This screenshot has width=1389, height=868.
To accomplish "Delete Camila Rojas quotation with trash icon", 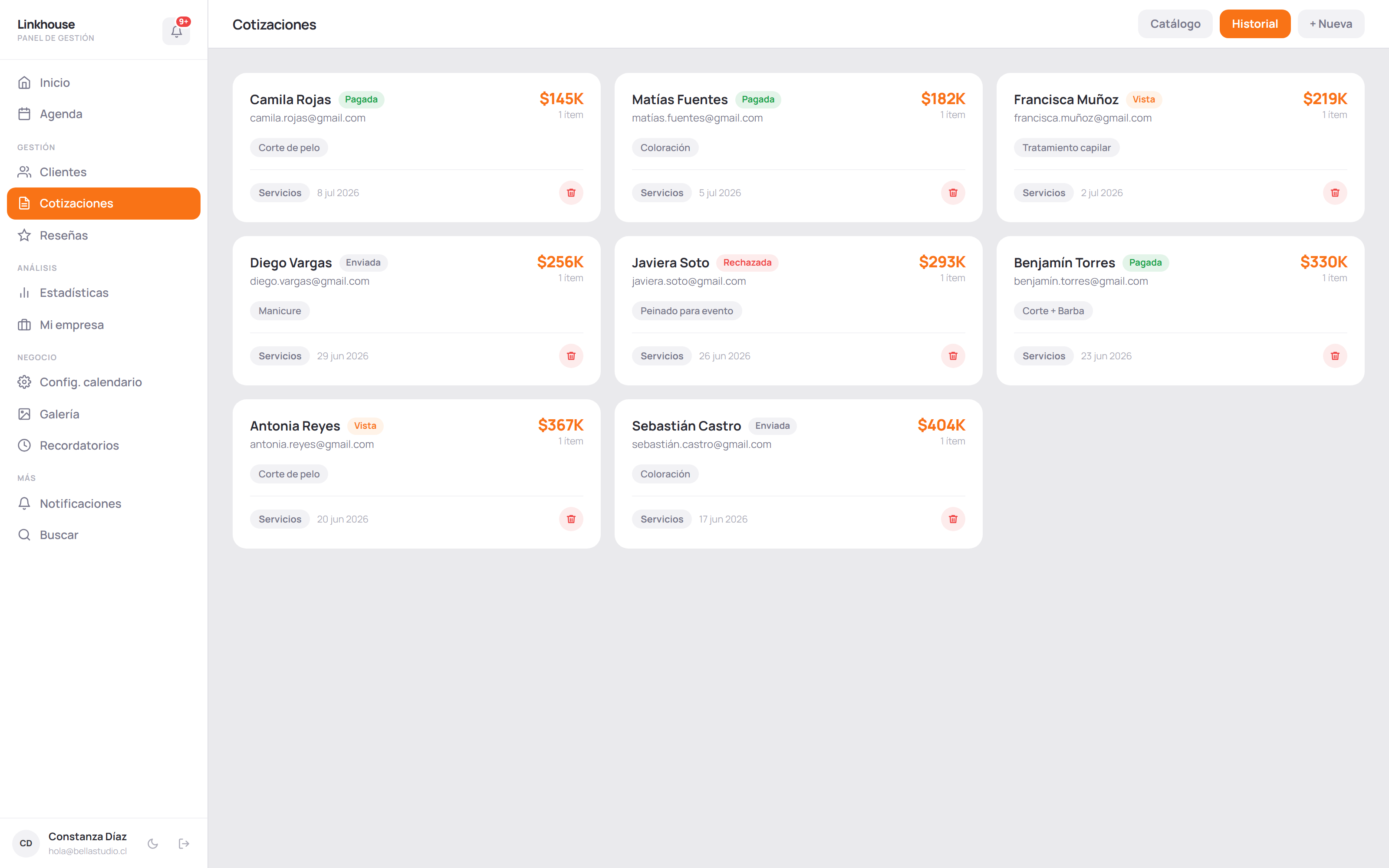I will point(571,193).
